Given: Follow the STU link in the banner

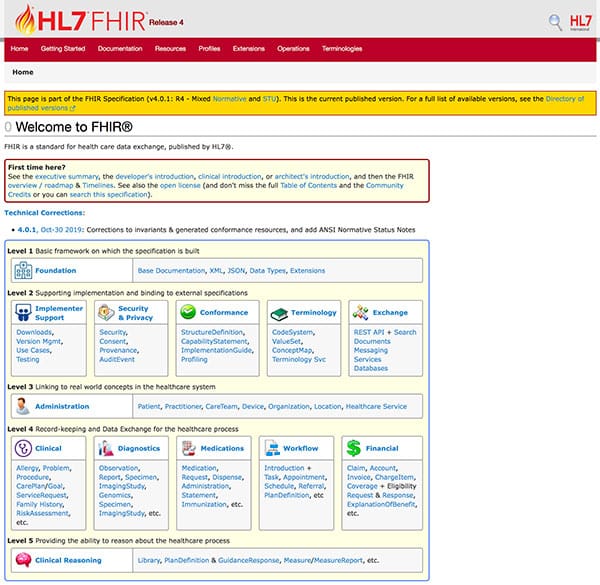Looking at the screenshot, I should (269, 99).
